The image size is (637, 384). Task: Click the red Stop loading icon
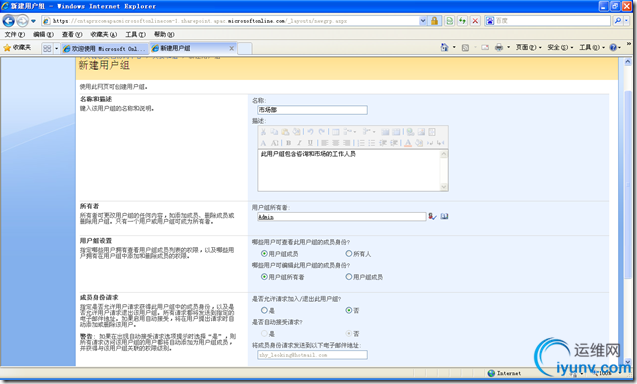[475, 21]
